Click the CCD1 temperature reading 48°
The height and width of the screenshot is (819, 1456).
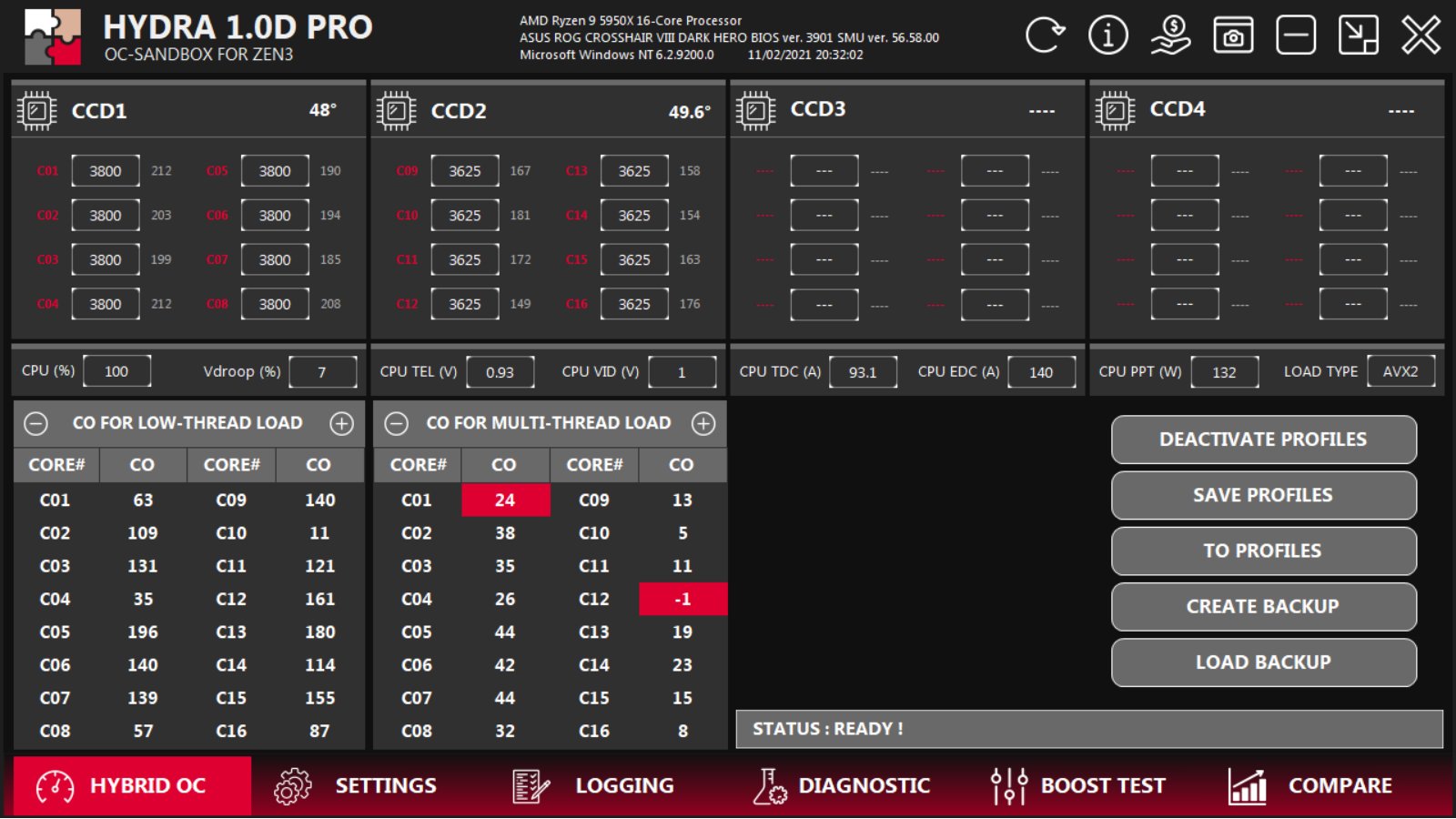(323, 110)
